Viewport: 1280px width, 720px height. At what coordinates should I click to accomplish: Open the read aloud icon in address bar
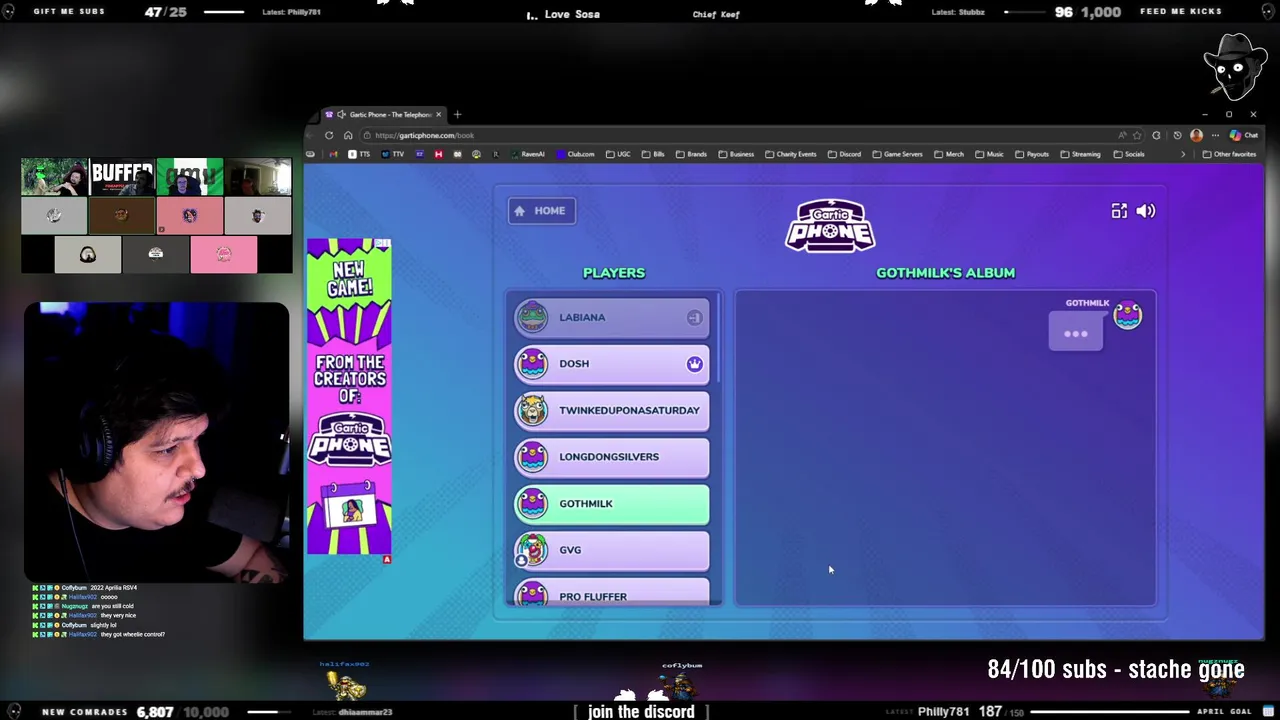pos(1122,135)
